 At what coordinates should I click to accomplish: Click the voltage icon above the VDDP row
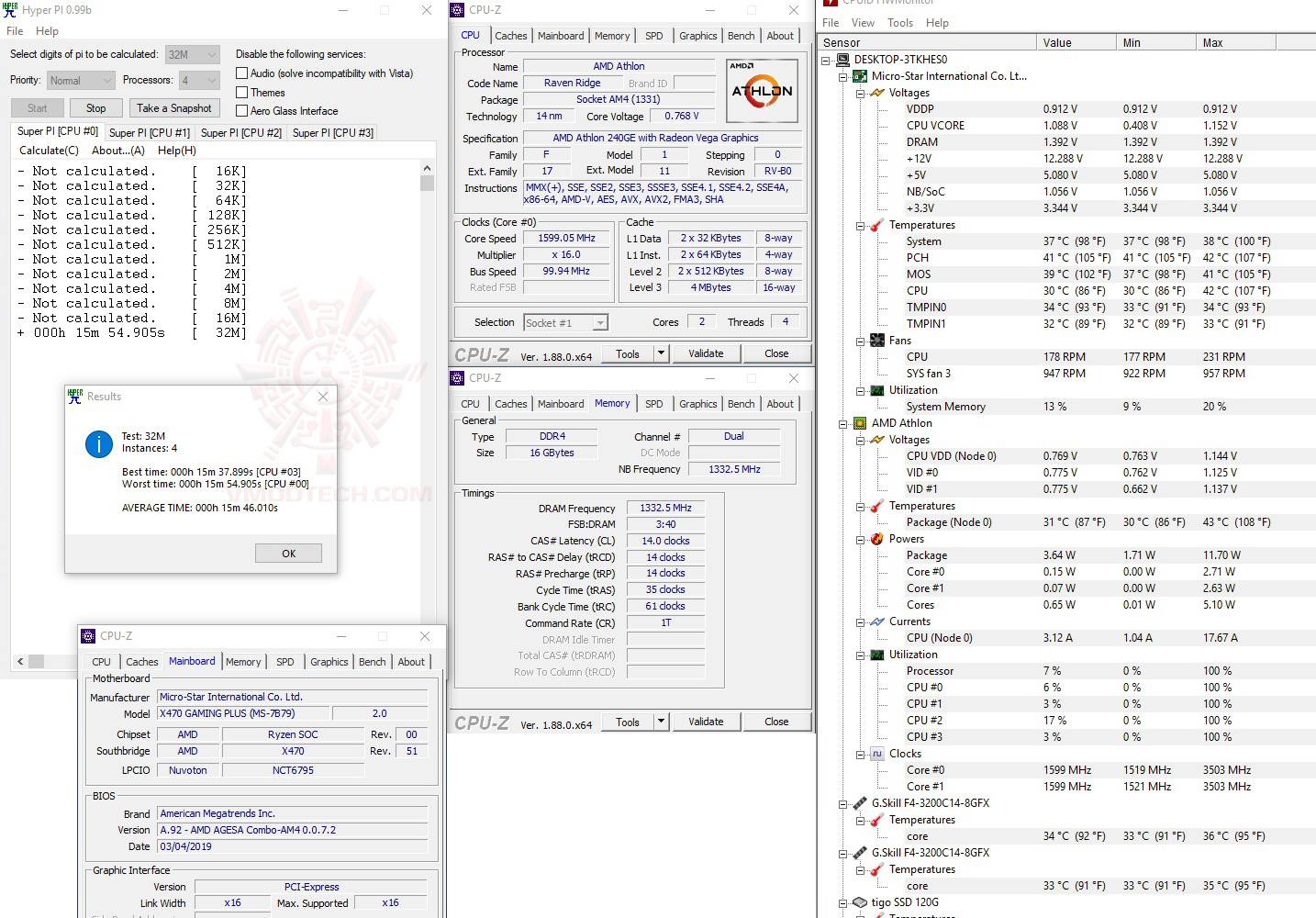coord(877,93)
